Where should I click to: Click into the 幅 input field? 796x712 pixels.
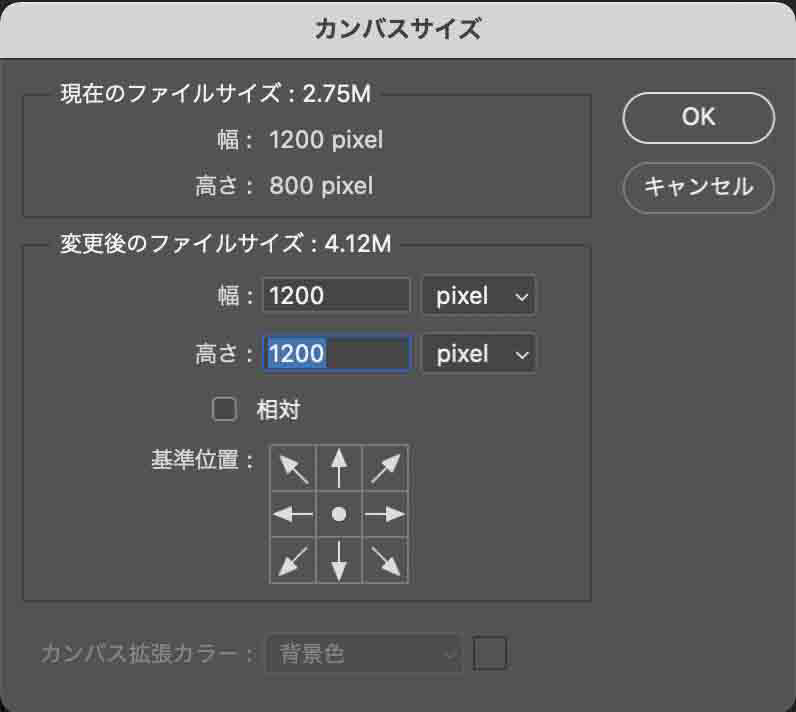coord(336,296)
